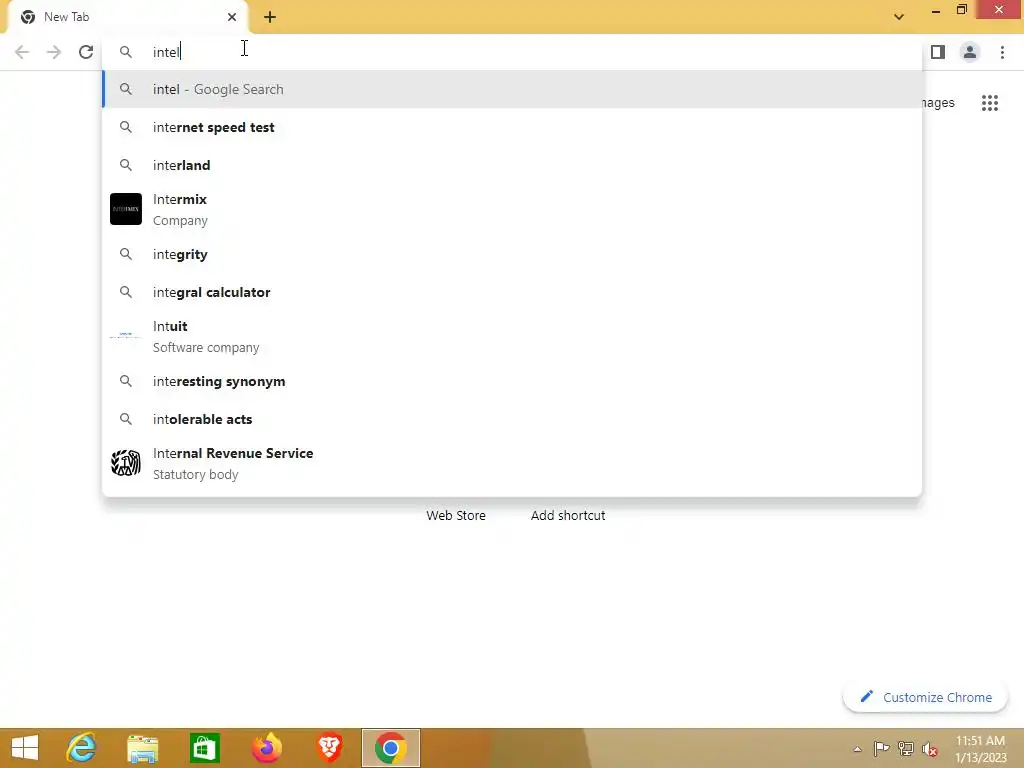
Task: Click the muted volume tray icon
Action: coord(930,749)
